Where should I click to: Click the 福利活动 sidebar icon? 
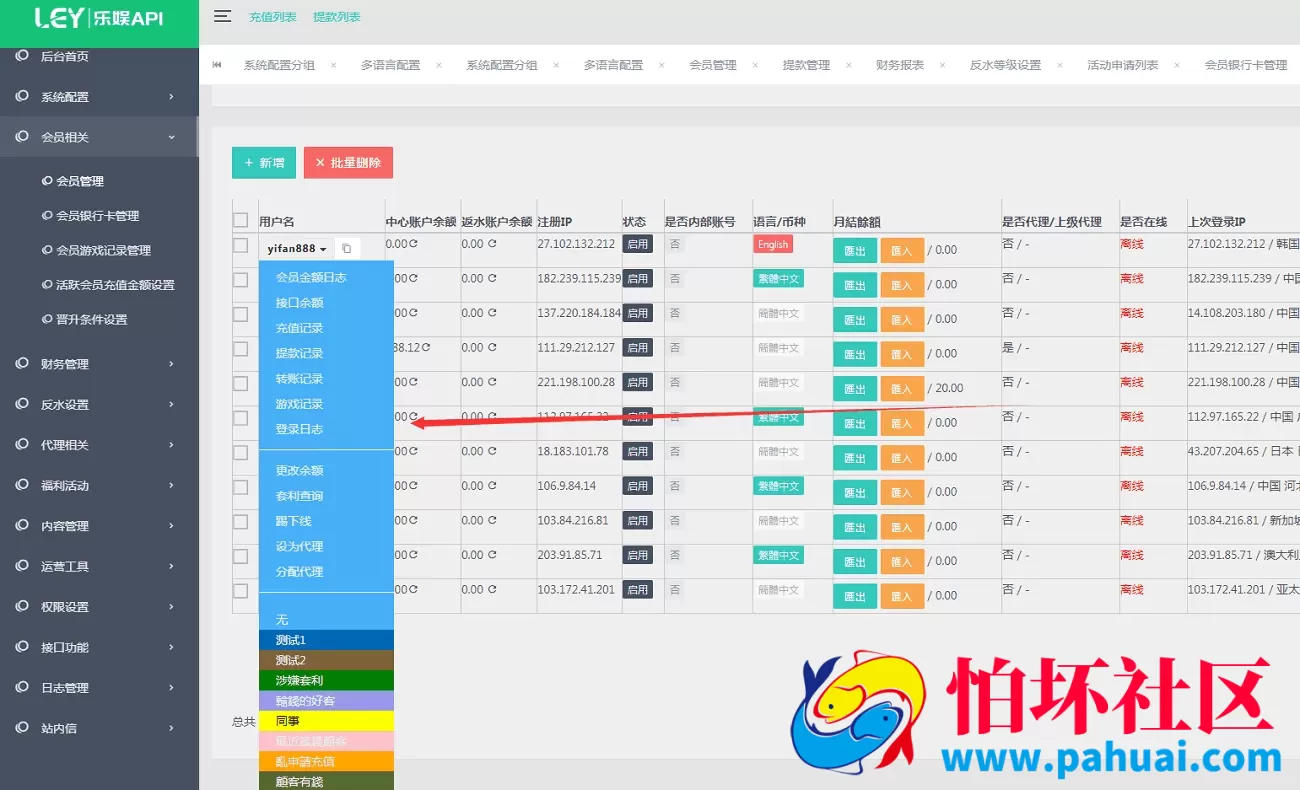[x=22, y=485]
